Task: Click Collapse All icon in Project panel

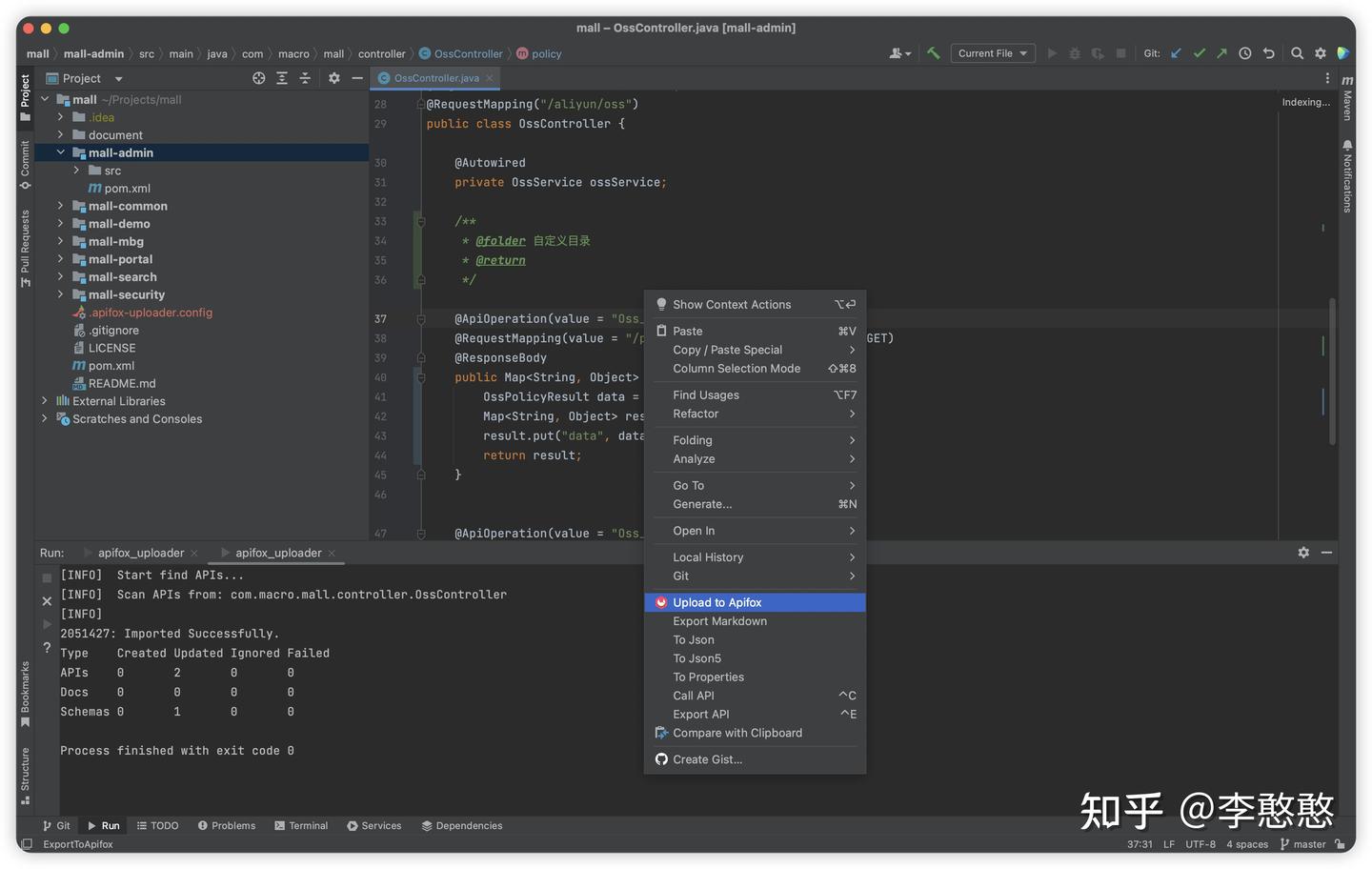Action: [305, 78]
